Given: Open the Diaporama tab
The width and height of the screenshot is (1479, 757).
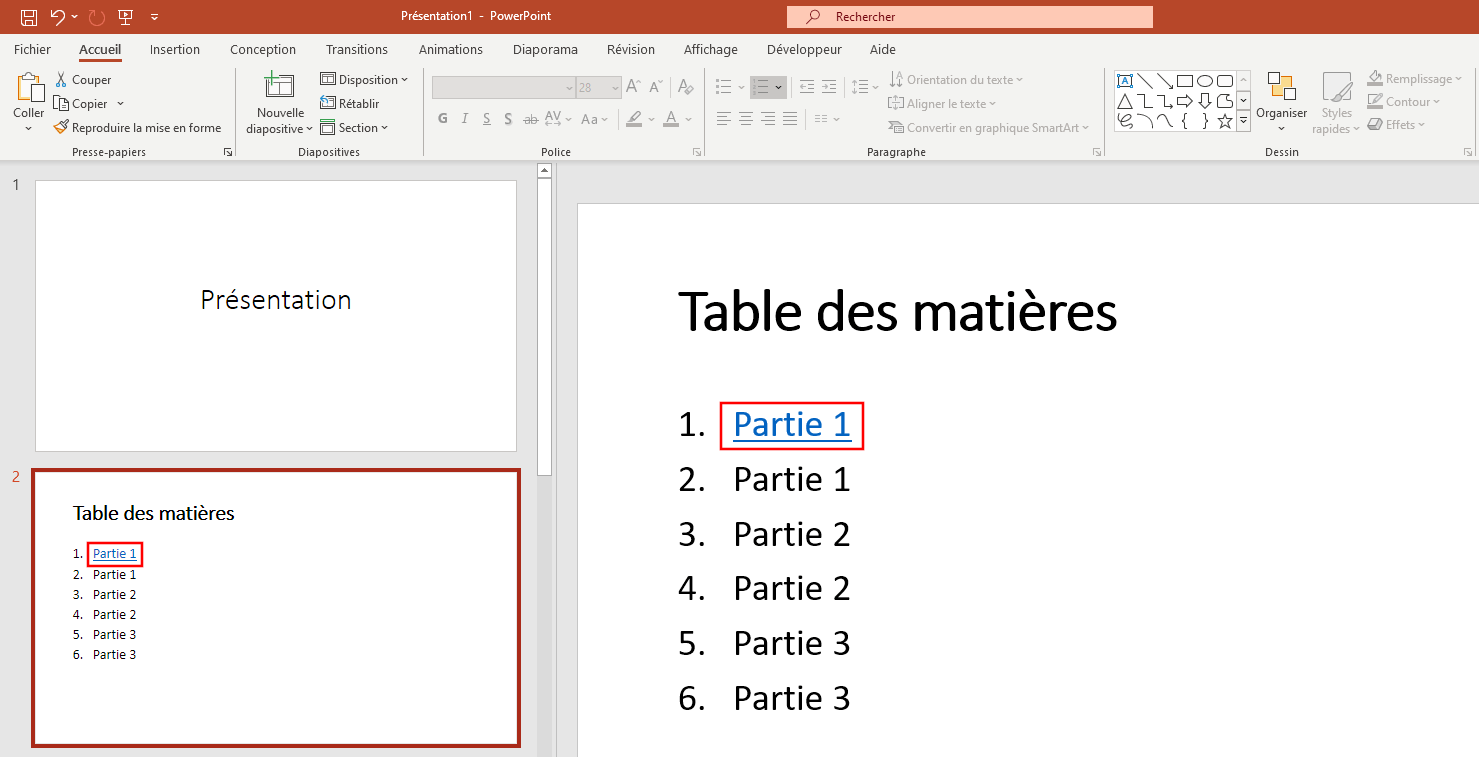Looking at the screenshot, I should coord(545,49).
